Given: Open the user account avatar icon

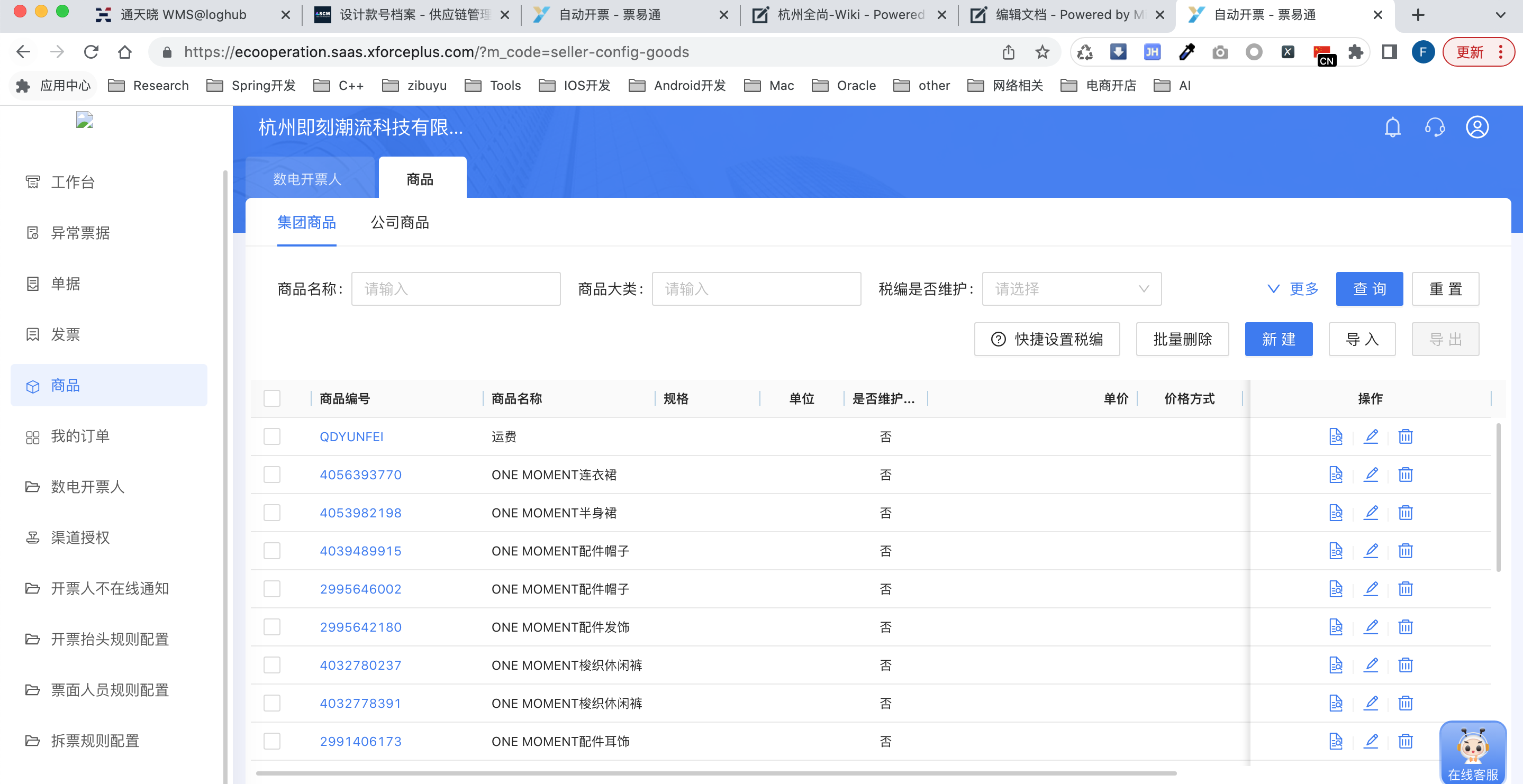Looking at the screenshot, I should [1476, 127].
